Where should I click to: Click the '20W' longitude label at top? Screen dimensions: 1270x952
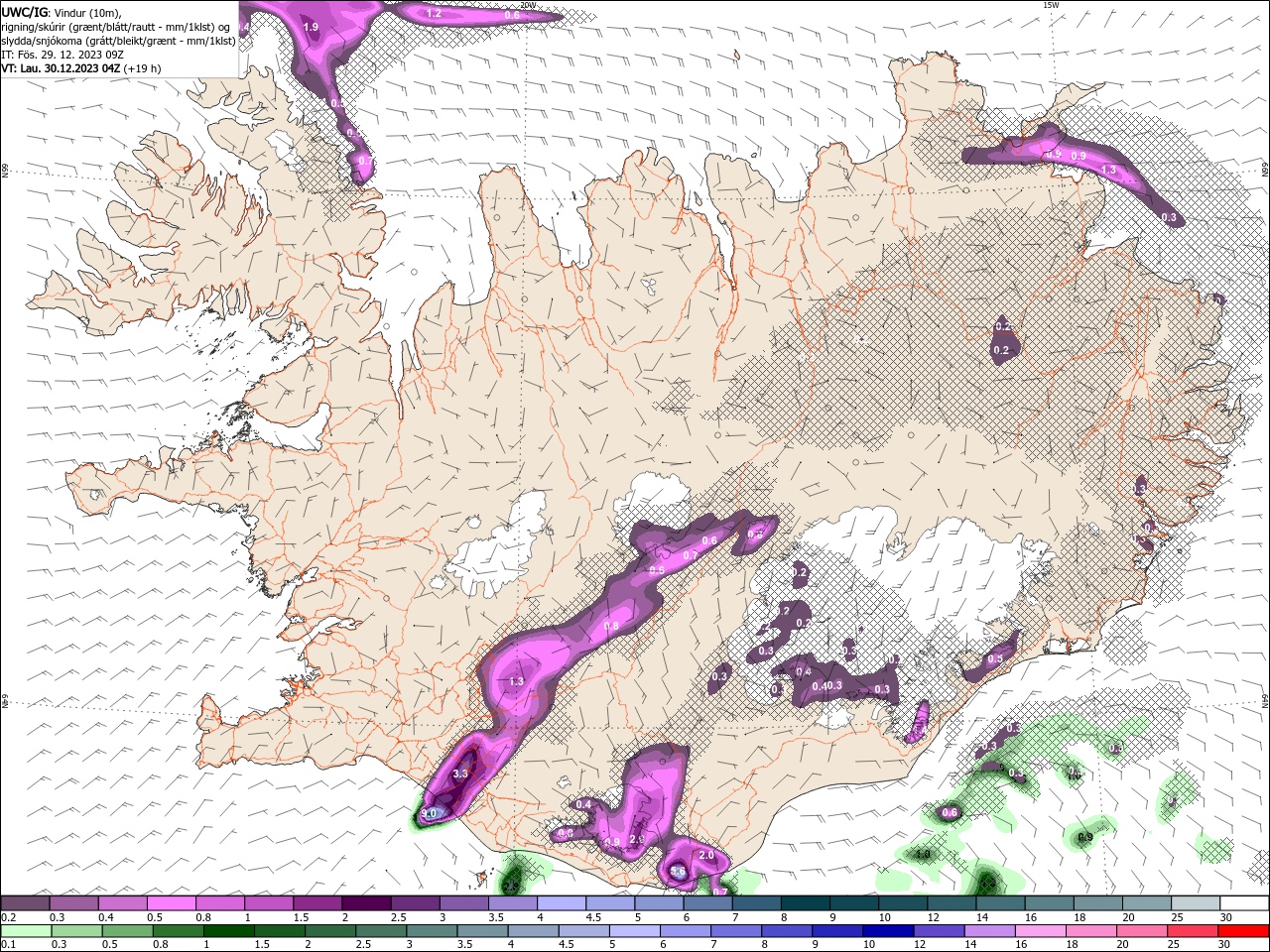[x=528, y=5]
